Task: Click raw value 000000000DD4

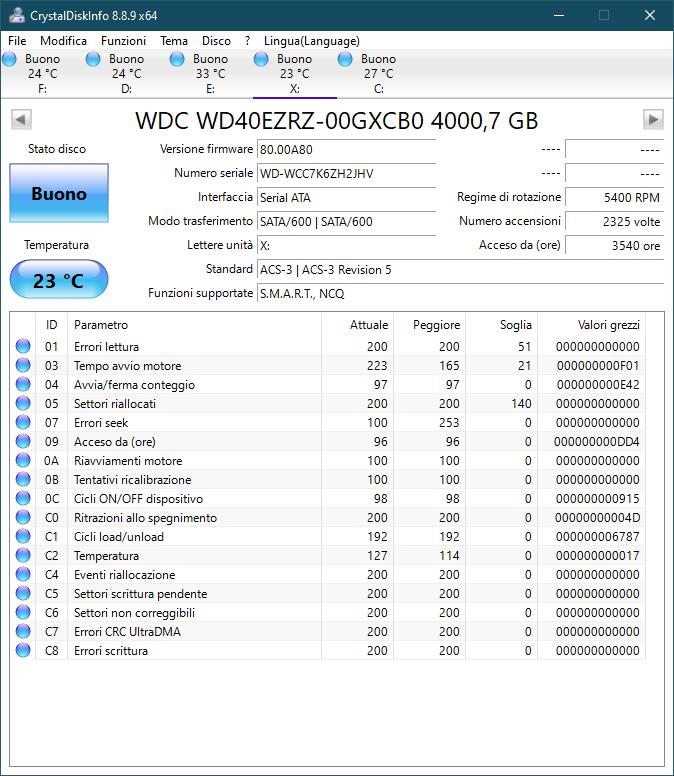Action: tap(596, 441)
